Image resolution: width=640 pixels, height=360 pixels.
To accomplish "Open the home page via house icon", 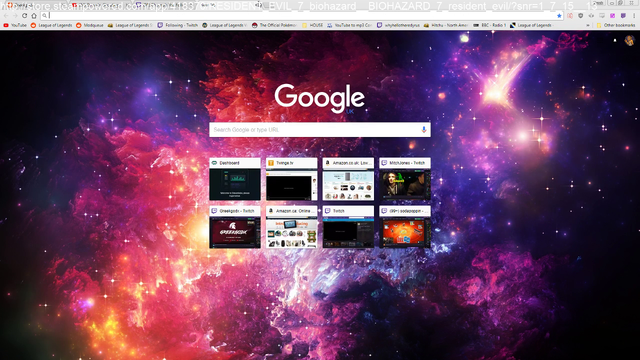I will (x=34, y=16).
